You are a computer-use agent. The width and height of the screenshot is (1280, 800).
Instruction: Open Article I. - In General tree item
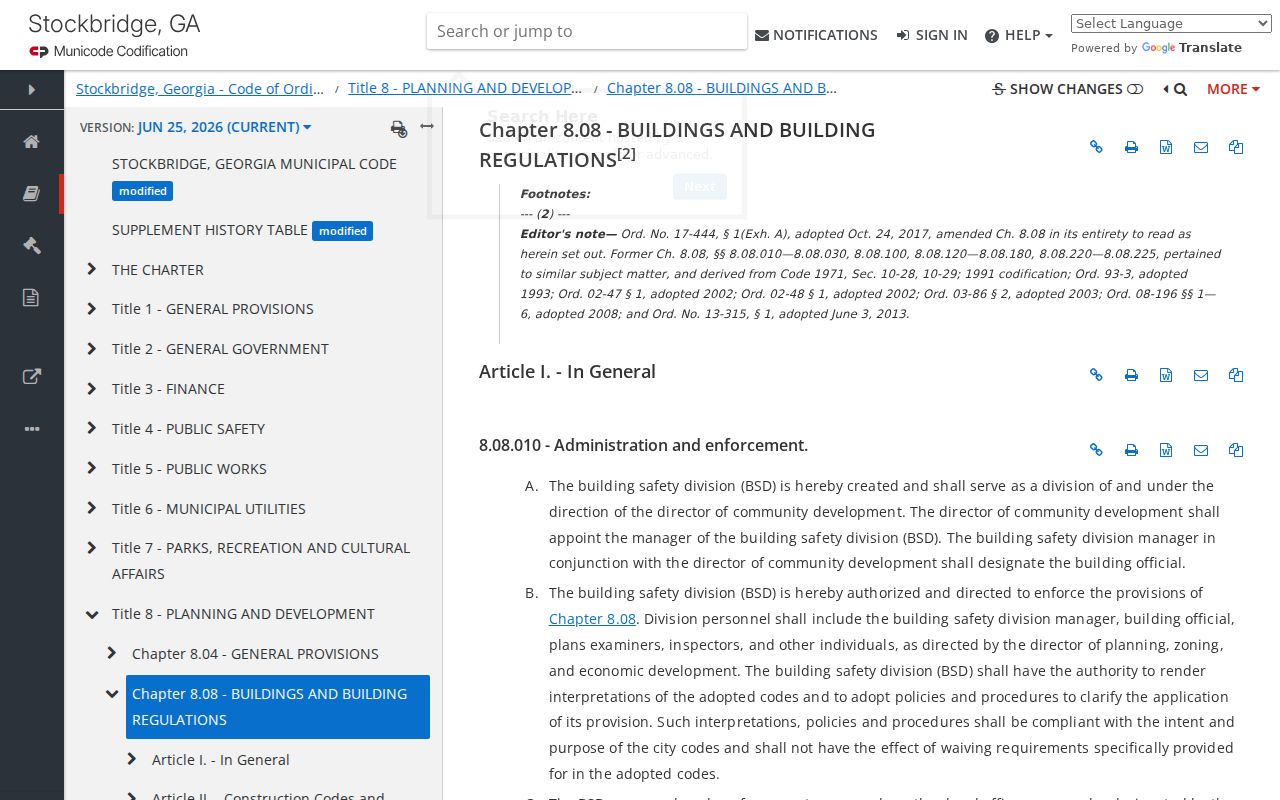(221, 760)
